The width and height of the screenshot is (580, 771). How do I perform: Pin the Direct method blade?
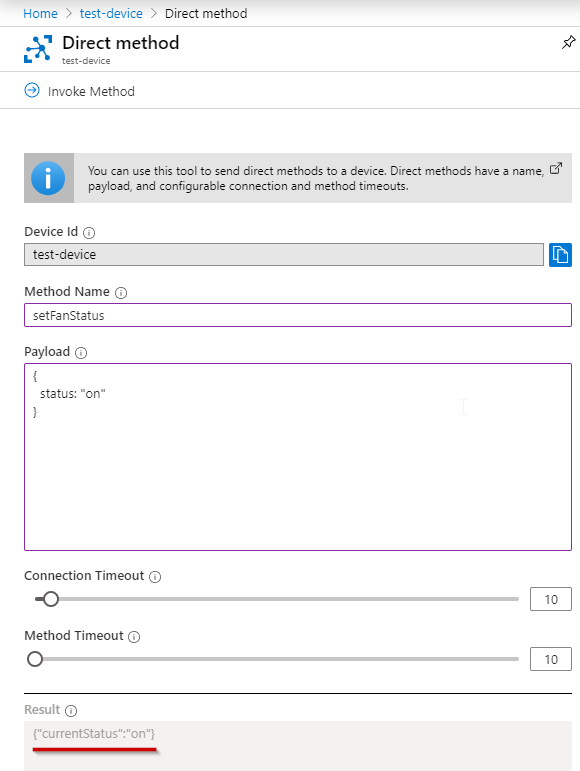568,42
